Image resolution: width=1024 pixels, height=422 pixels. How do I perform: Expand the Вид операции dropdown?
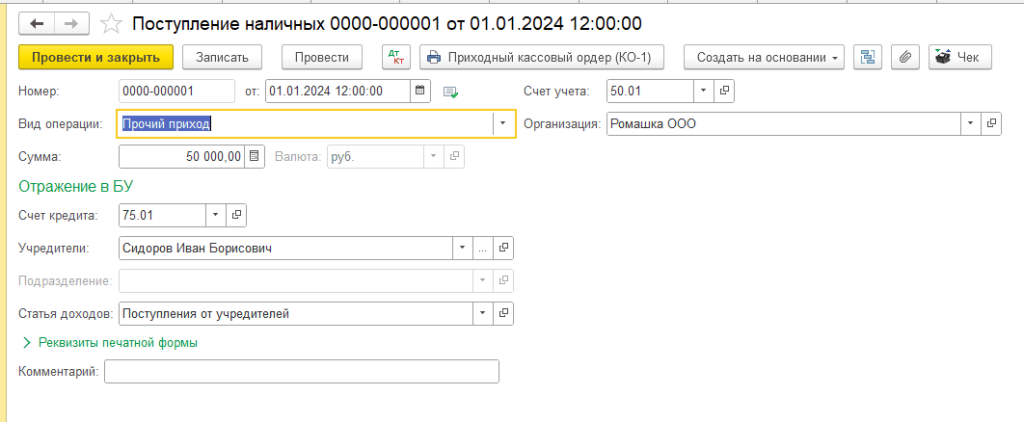click(x=501, y=124)
